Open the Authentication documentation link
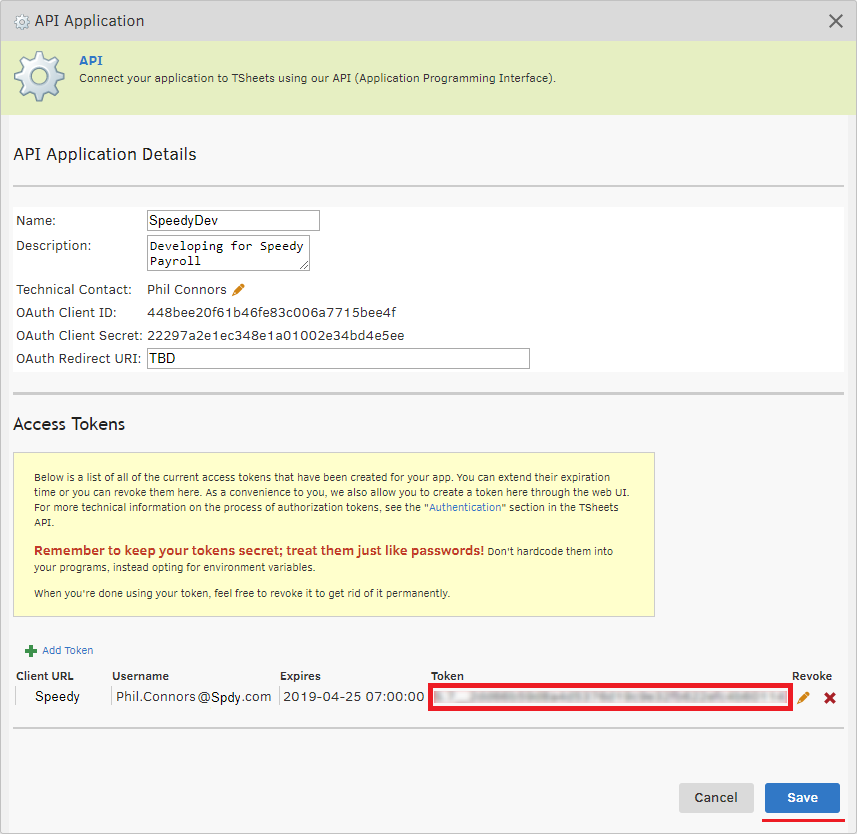The image size is (857, 834). [x=466, y=508]
